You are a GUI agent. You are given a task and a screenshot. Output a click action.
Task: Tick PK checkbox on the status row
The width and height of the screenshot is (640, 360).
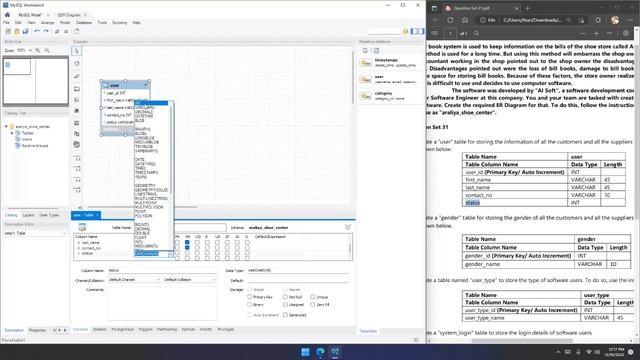(x=177, y=253)
